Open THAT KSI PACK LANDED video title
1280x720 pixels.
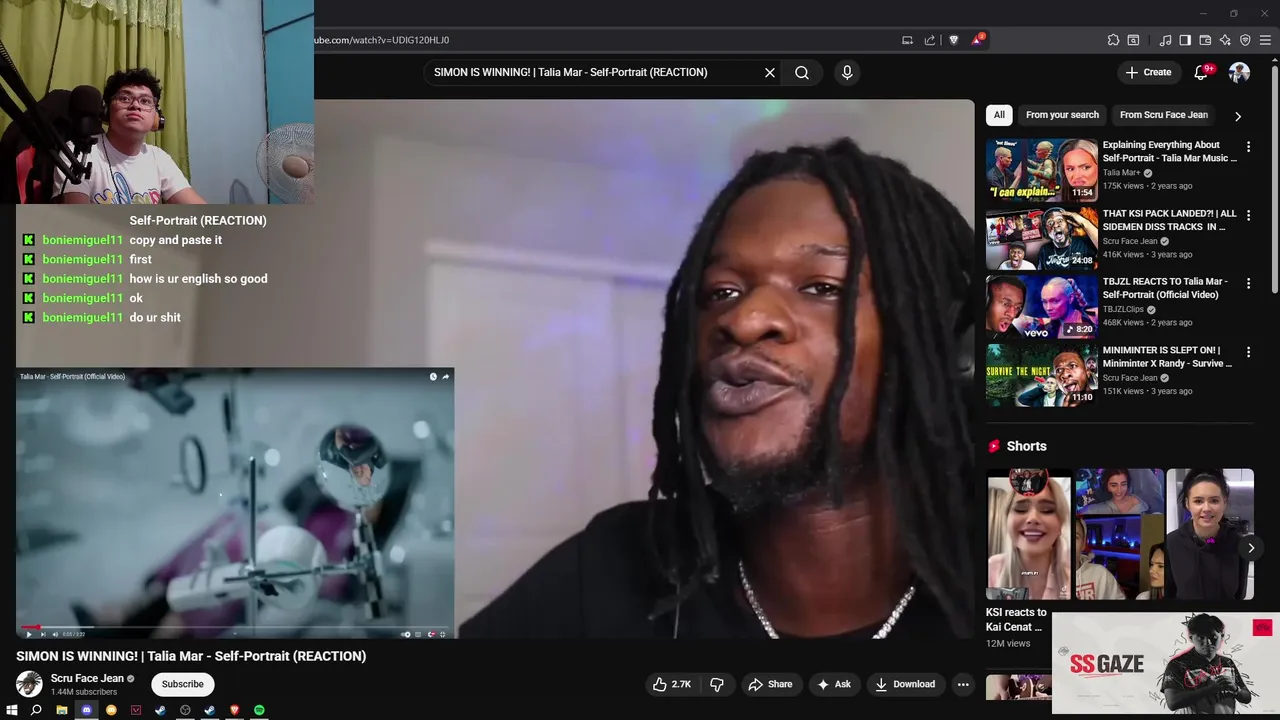[1169, 220]
